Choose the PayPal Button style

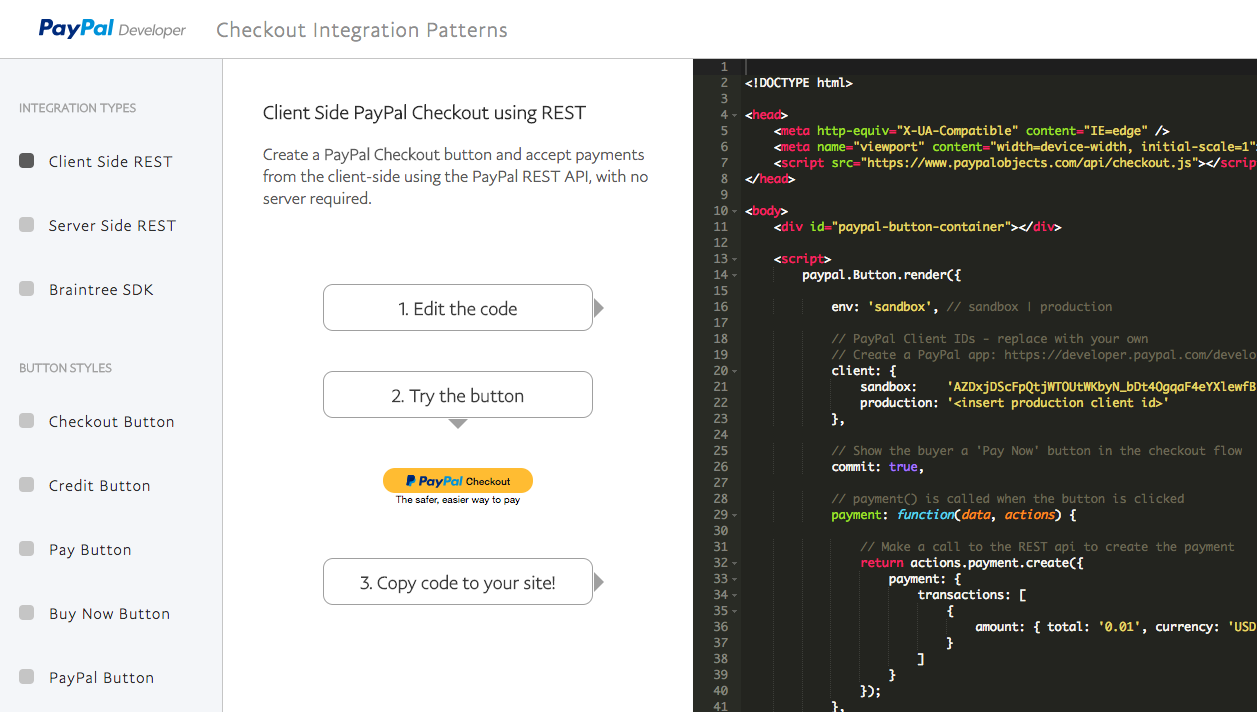[x=27, y=677]
